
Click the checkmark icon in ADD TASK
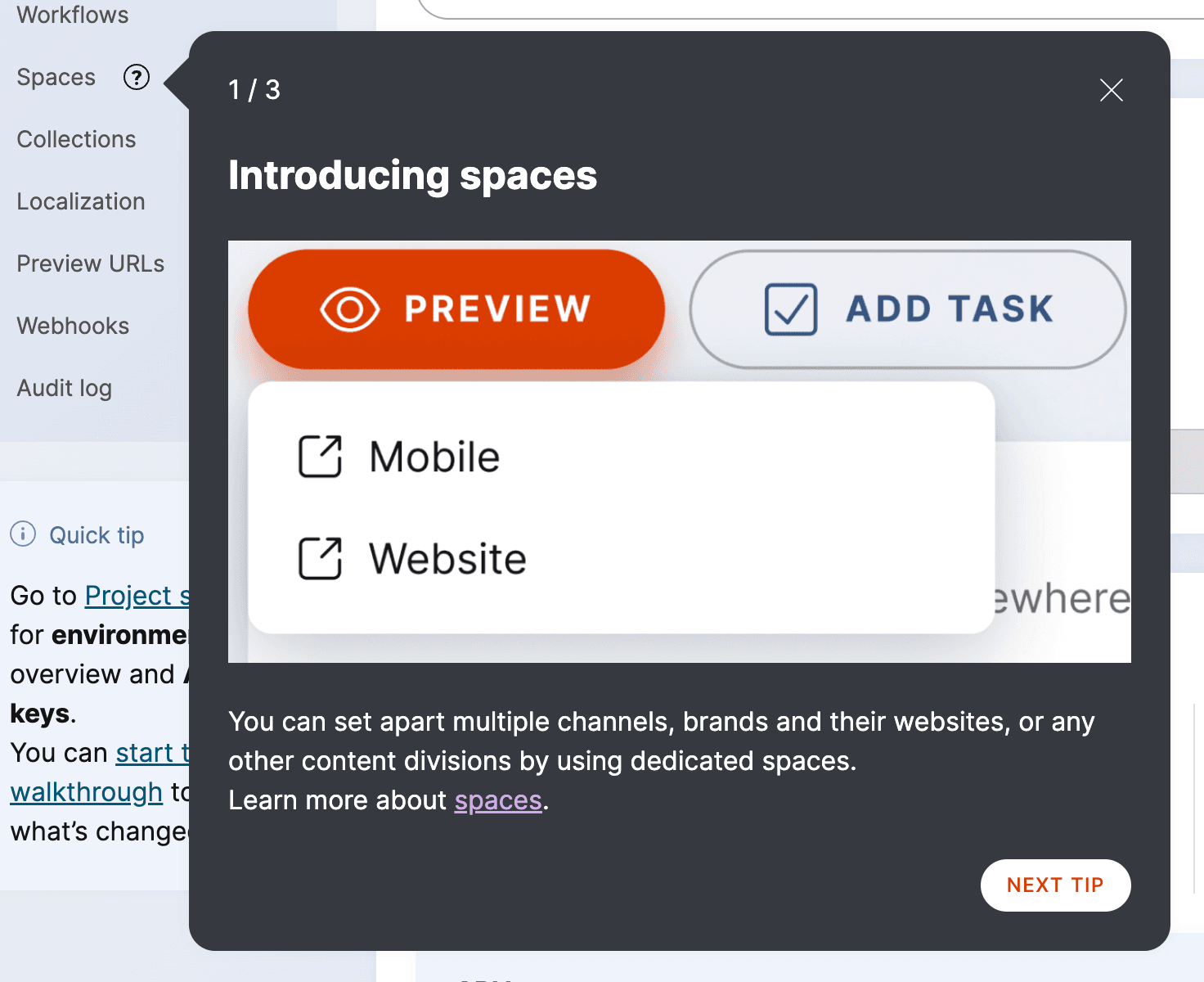(x=789, y=309)
